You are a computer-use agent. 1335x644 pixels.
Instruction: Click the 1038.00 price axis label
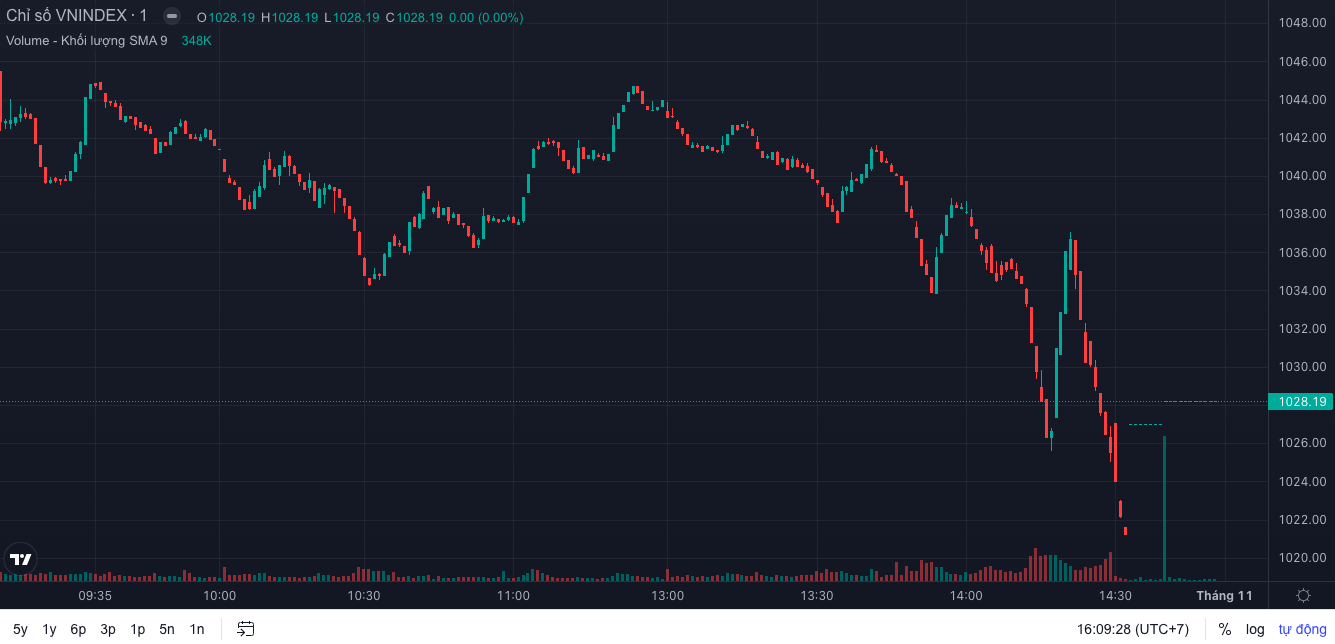1302,214
